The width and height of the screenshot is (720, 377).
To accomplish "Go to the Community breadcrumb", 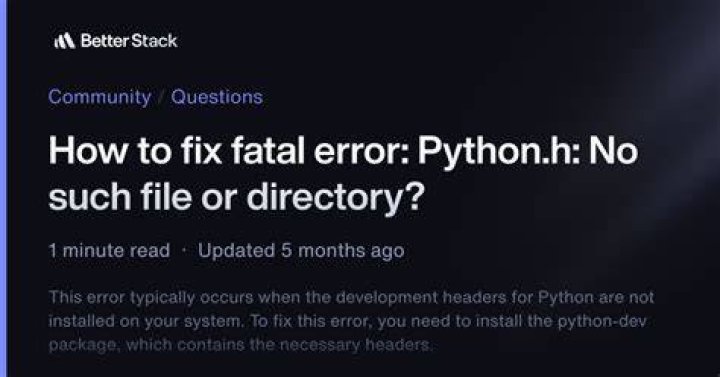I will (100, 97).
